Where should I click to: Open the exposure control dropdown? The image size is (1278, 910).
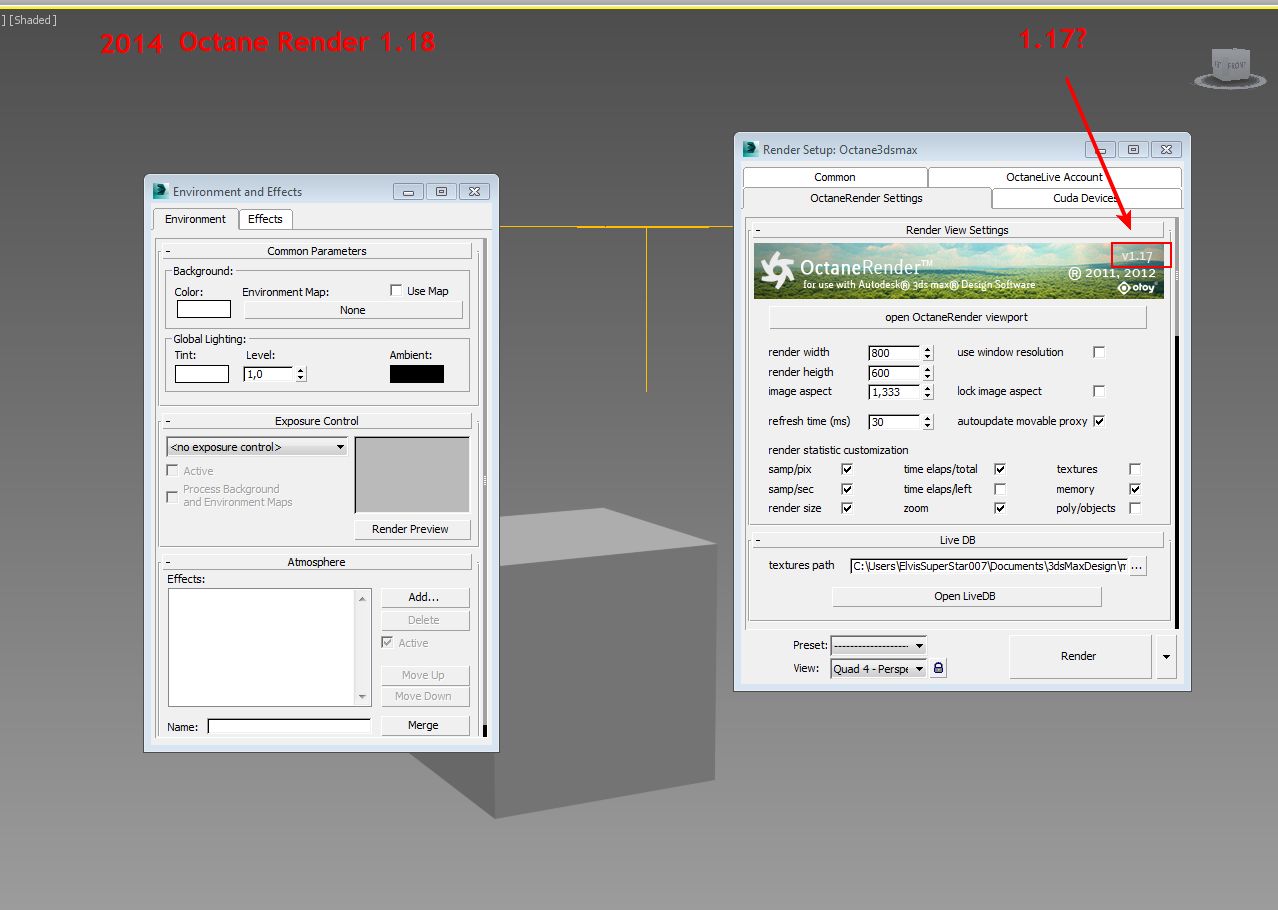(257, 447)
